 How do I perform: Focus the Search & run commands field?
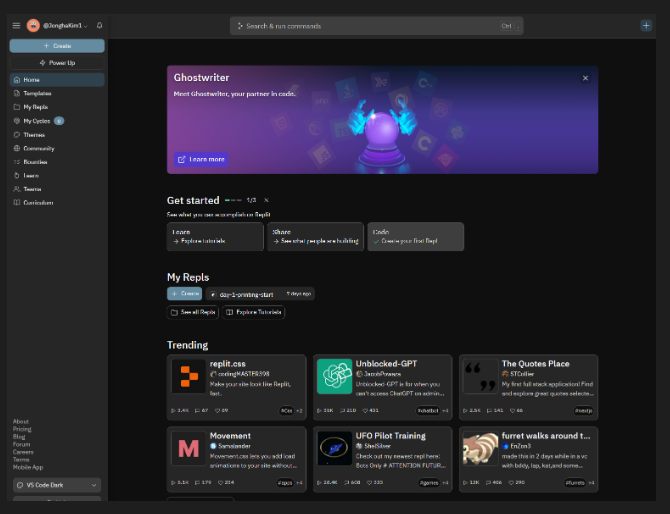[376, 26]
